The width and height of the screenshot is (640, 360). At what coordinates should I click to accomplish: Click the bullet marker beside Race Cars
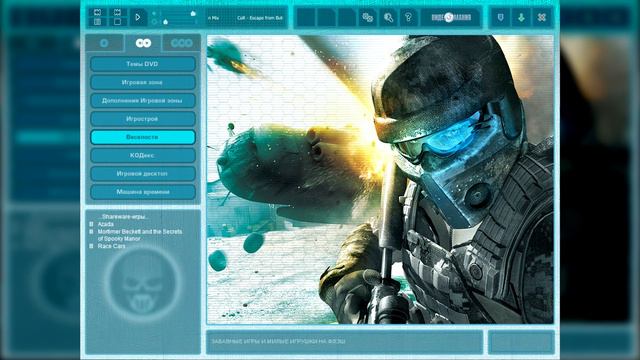click(x=91, y=246)
